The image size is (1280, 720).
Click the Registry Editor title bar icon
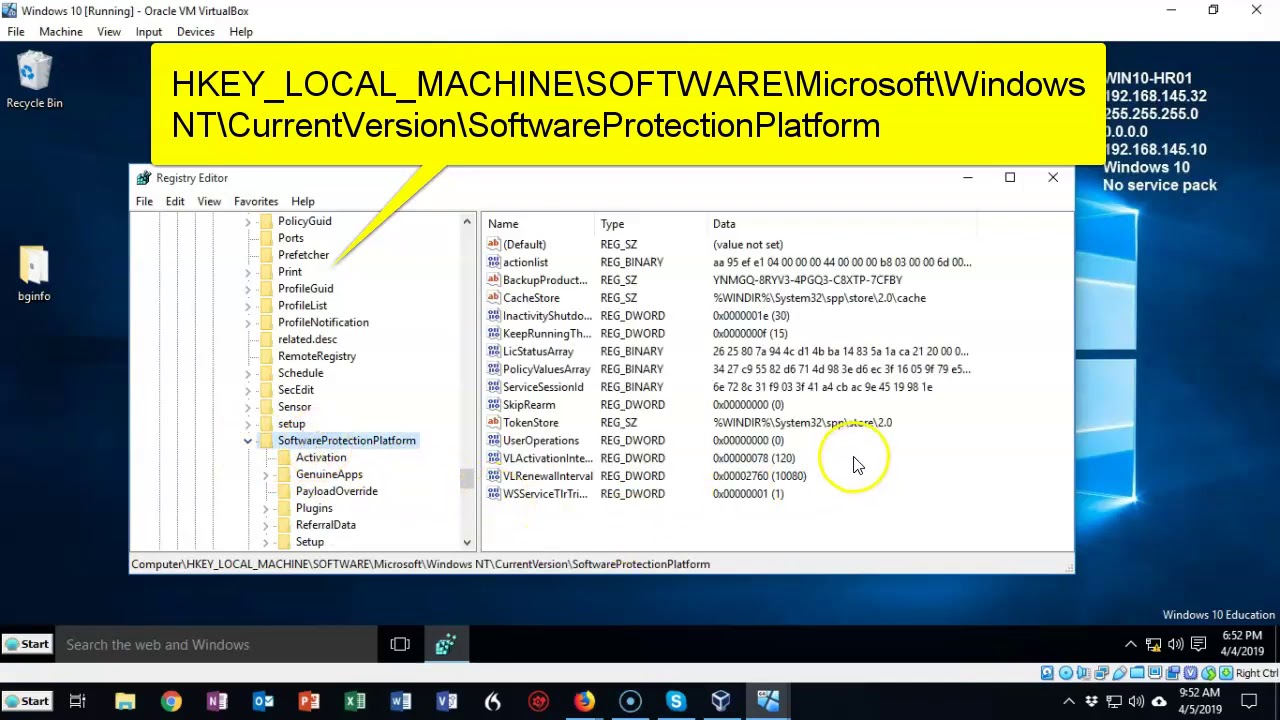(144, 178)
